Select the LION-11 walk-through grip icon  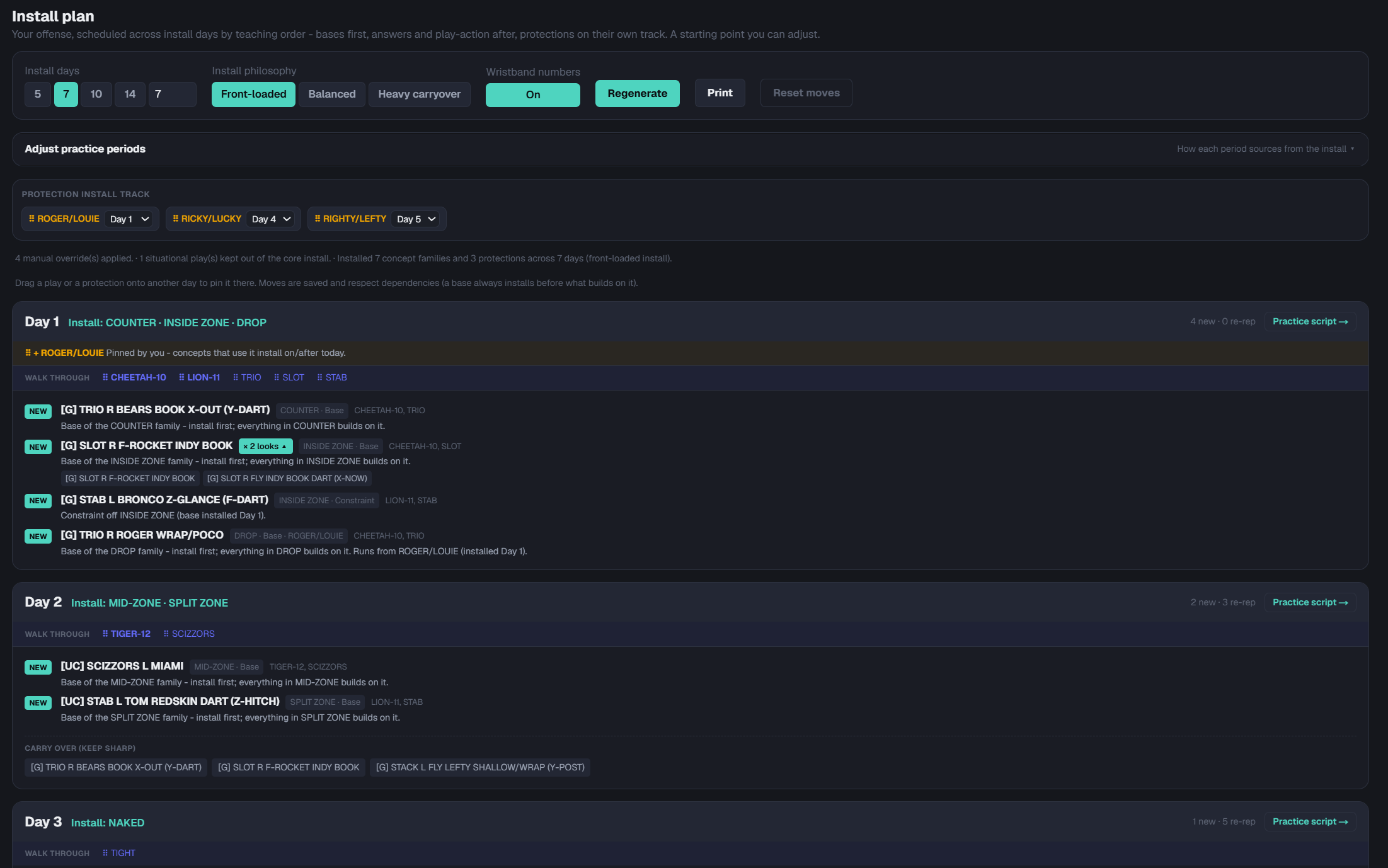click(181, 377)
